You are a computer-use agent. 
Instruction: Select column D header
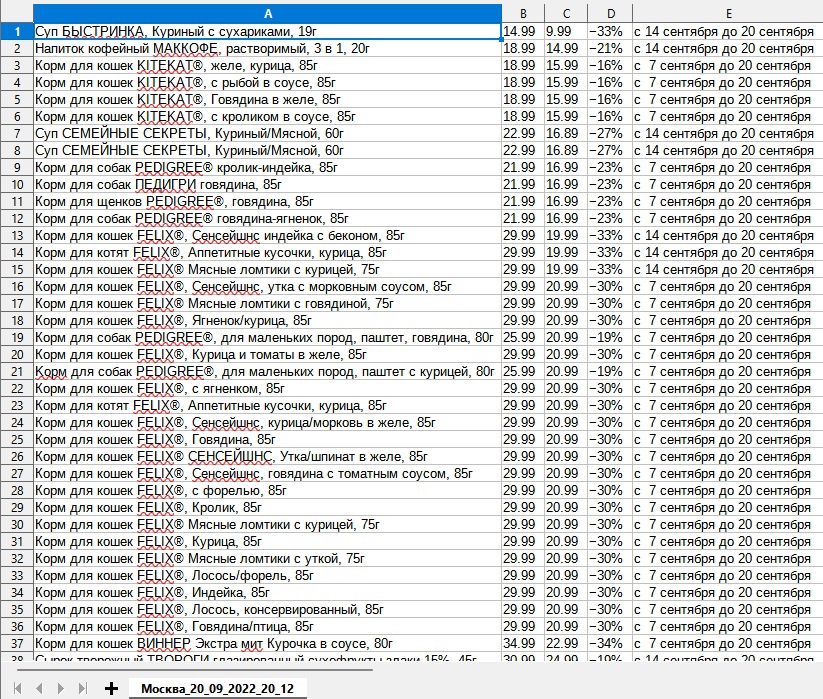(610, 14)
